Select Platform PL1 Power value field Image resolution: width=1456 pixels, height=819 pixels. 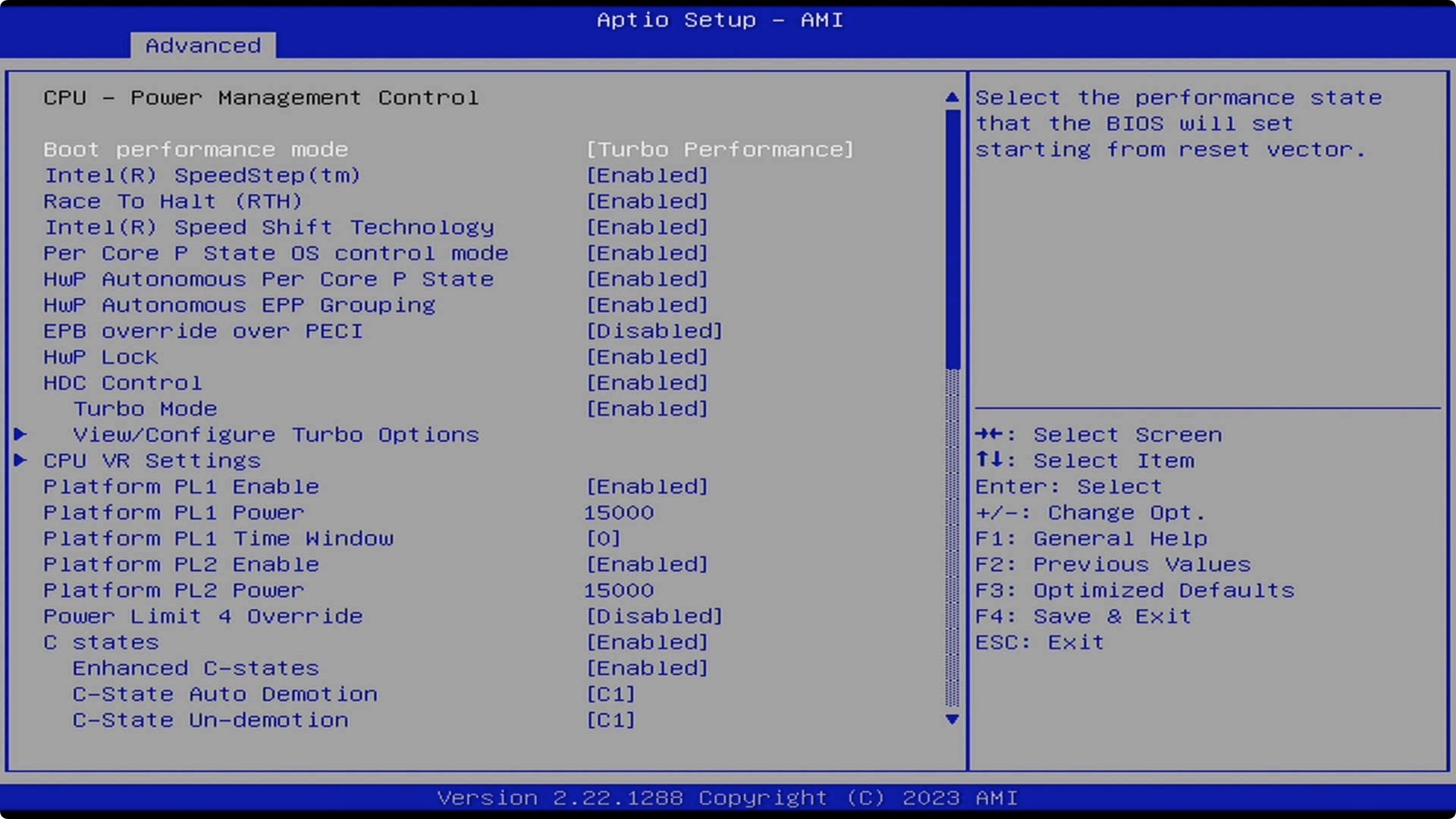coord(619,513)
